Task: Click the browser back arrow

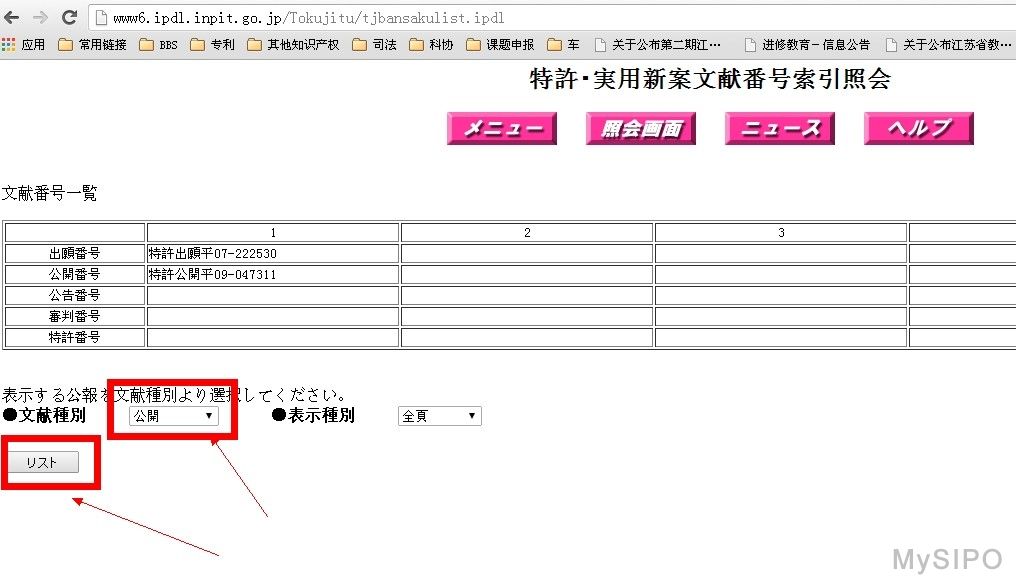Action: click(12, 18)
